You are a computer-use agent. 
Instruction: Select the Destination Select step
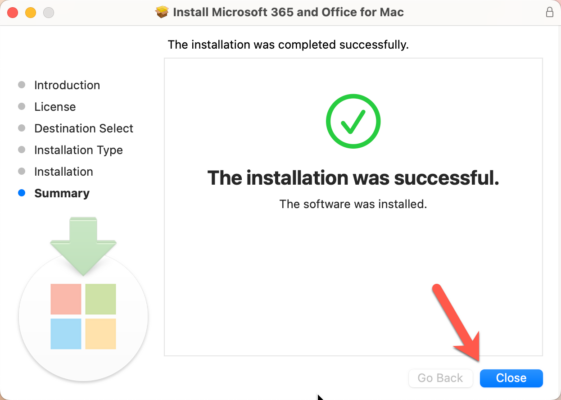84,128
